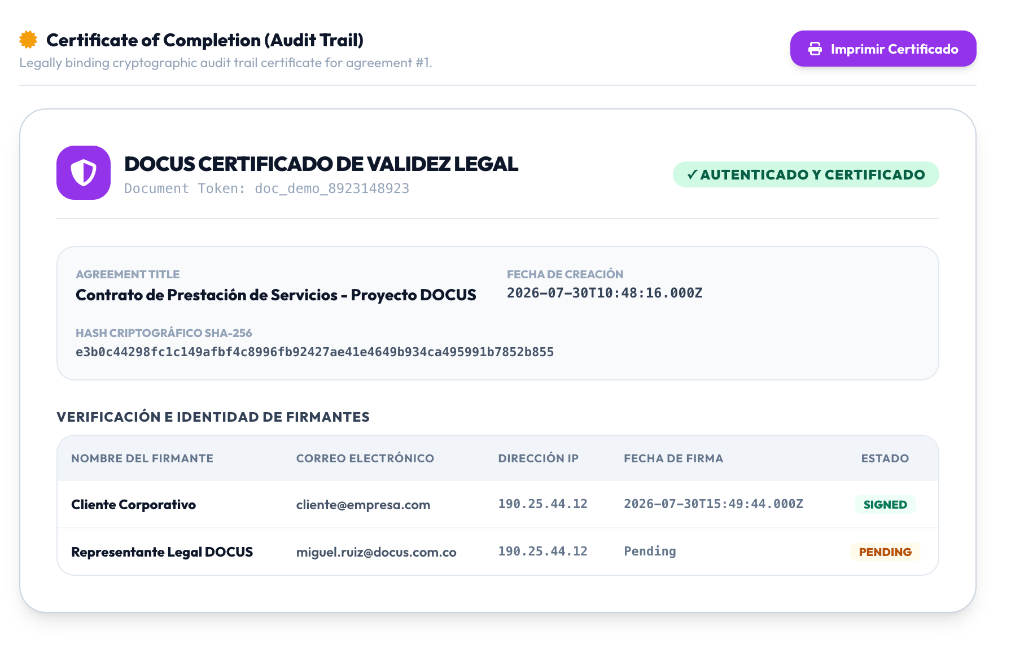The image size is (1024, 661).
Task: Click the cliente@empresa.com email
Action: point(363,504)
